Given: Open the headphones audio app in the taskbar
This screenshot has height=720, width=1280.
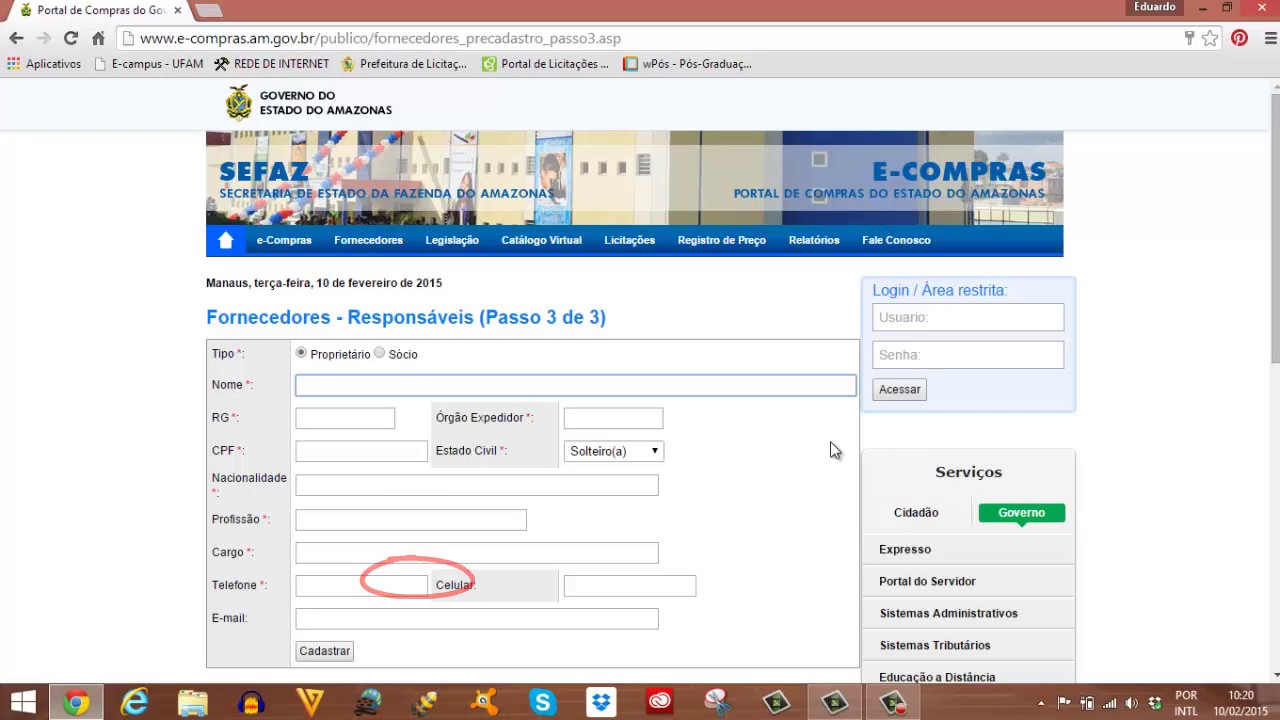Looking at the screenshot, I should point(251,702).
